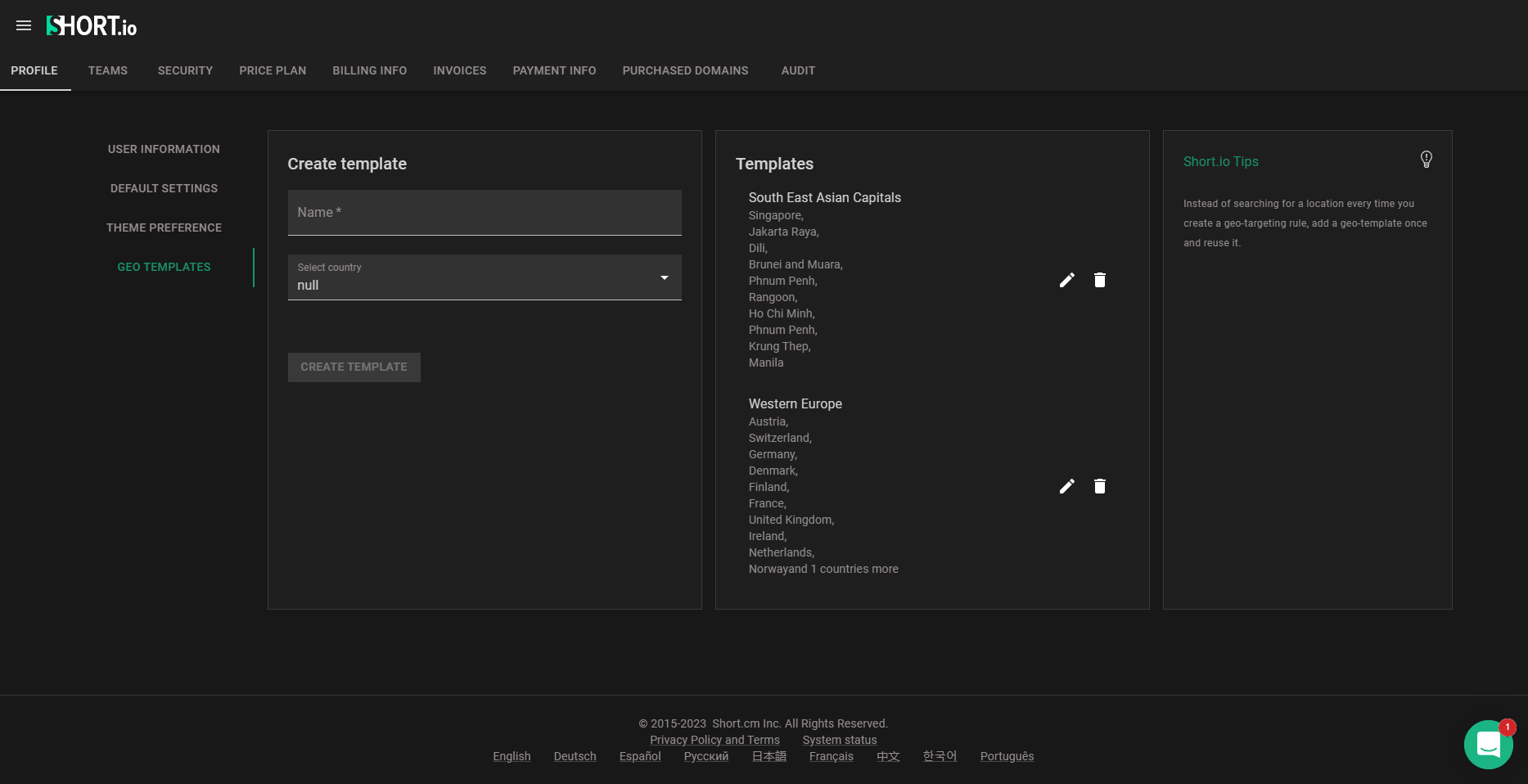Image resolution: width=1528 pixels, height=784 pixels.
Task: Switch language to 日本語
Action: tap(769, 756)
